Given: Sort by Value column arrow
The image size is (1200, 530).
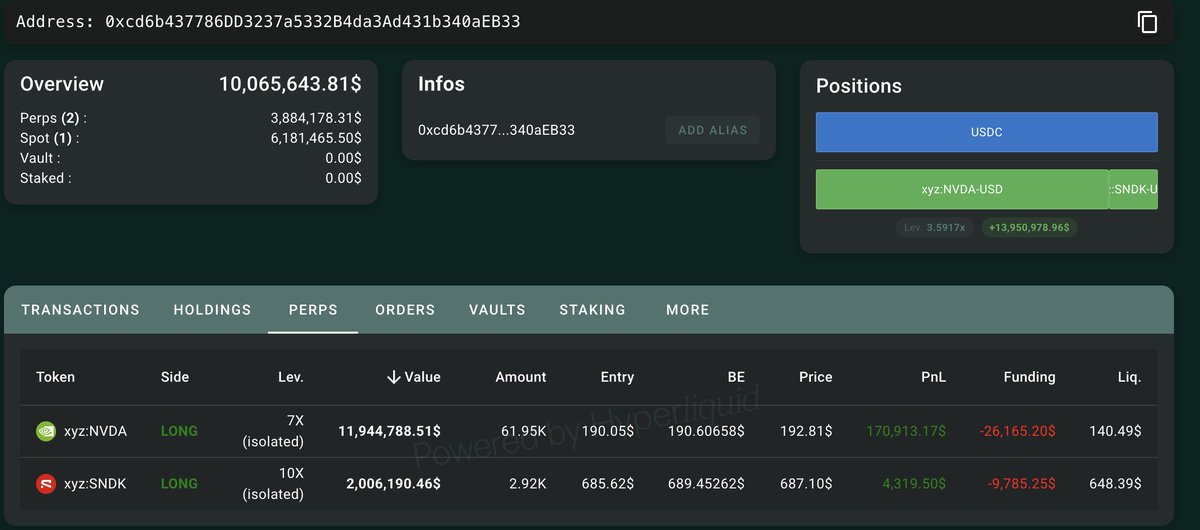Looking at the screenshot, I should [394, 377].
